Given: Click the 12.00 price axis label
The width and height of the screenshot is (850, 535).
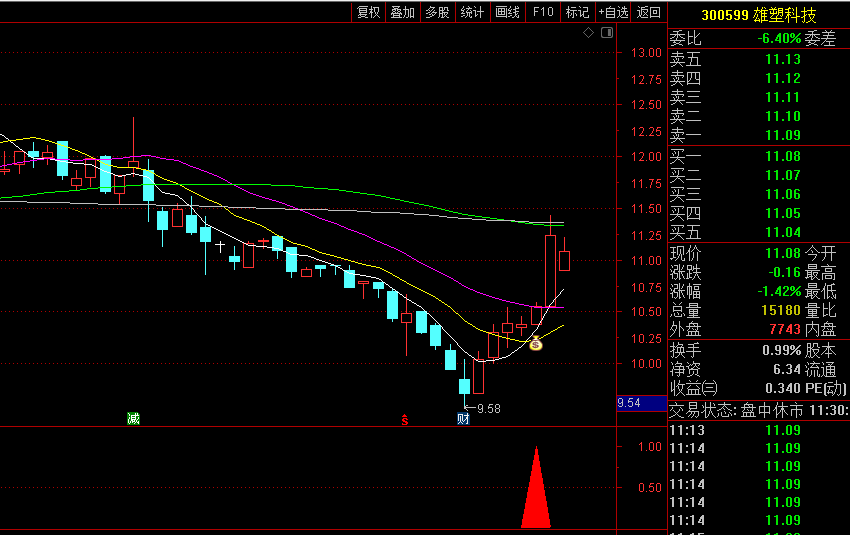Looking at the screenshot, I should (646, 157).
